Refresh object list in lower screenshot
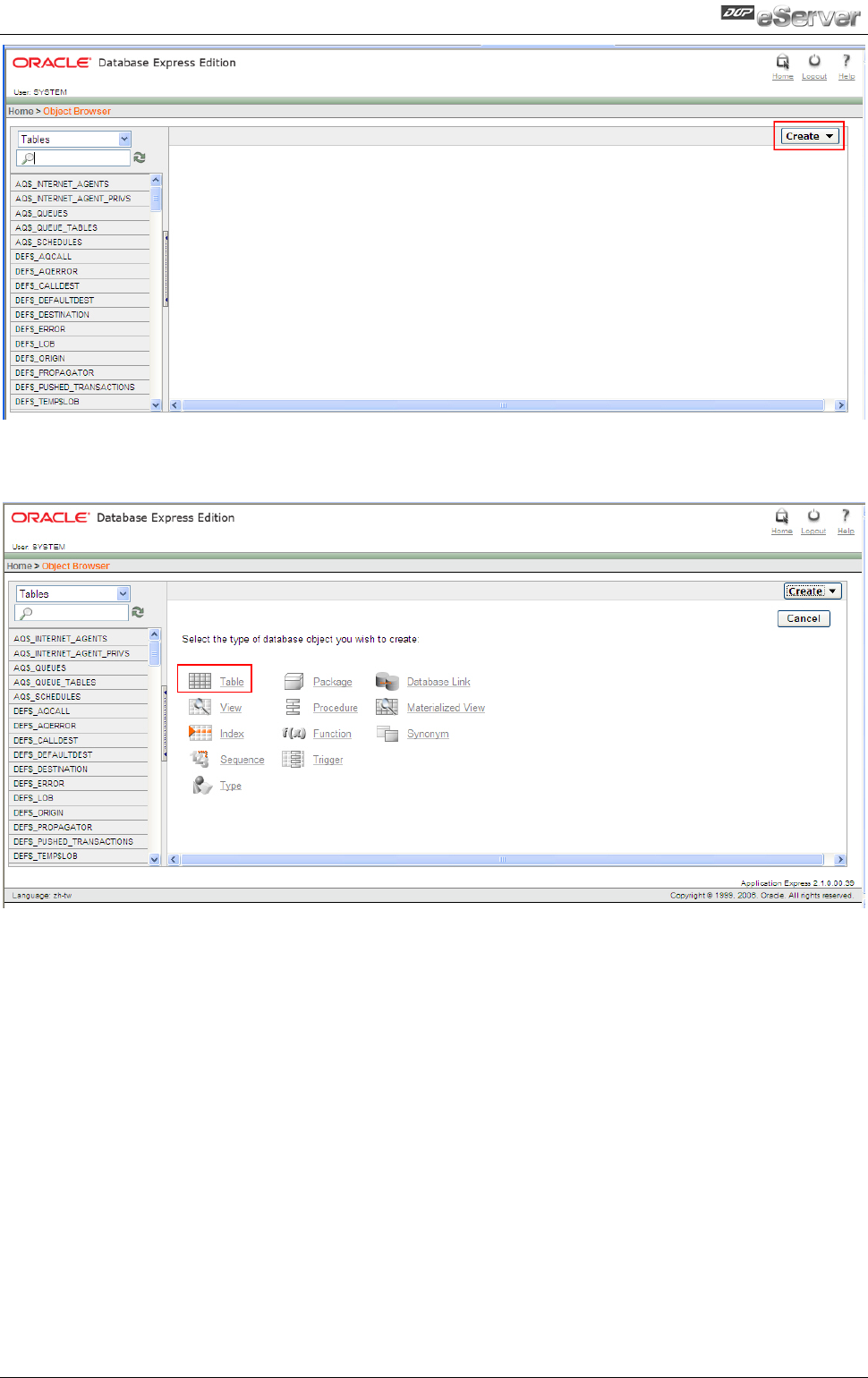 138,612
